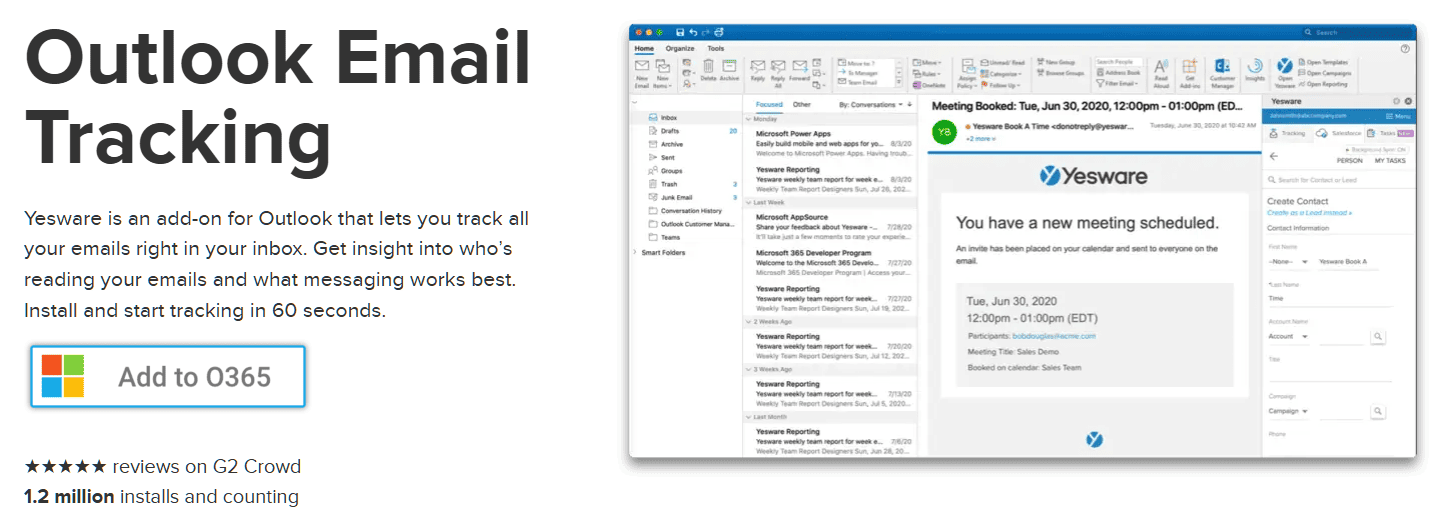Click the New Email icon in Outlook ribbon

coord(641,73)
